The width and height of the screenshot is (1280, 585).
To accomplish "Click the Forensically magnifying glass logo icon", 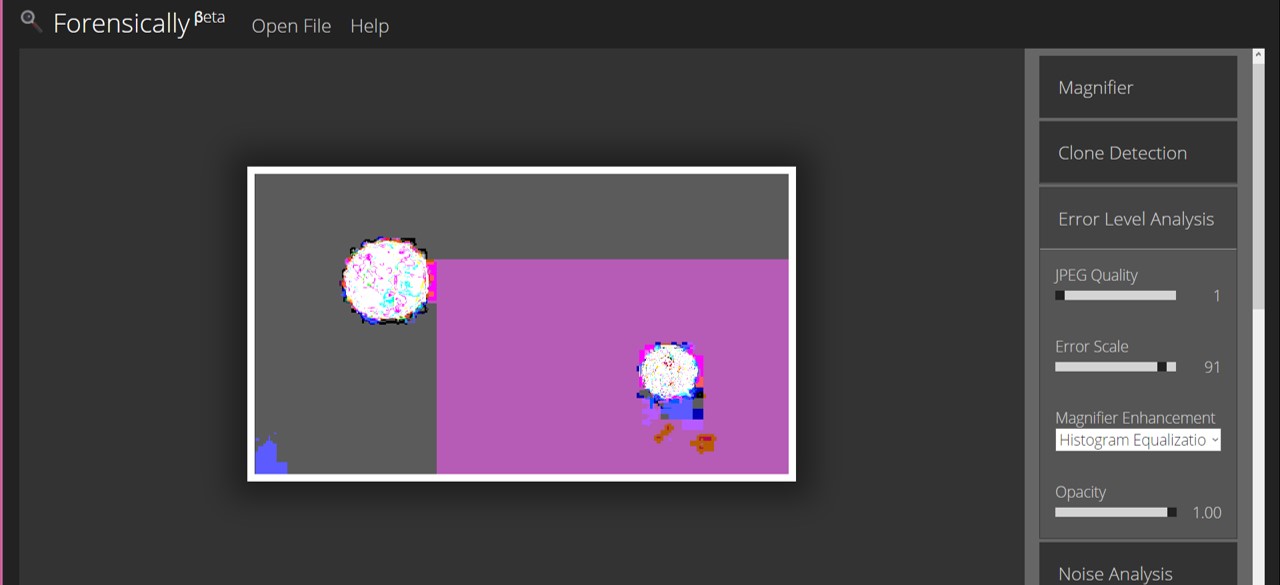I will pos(31,21).
